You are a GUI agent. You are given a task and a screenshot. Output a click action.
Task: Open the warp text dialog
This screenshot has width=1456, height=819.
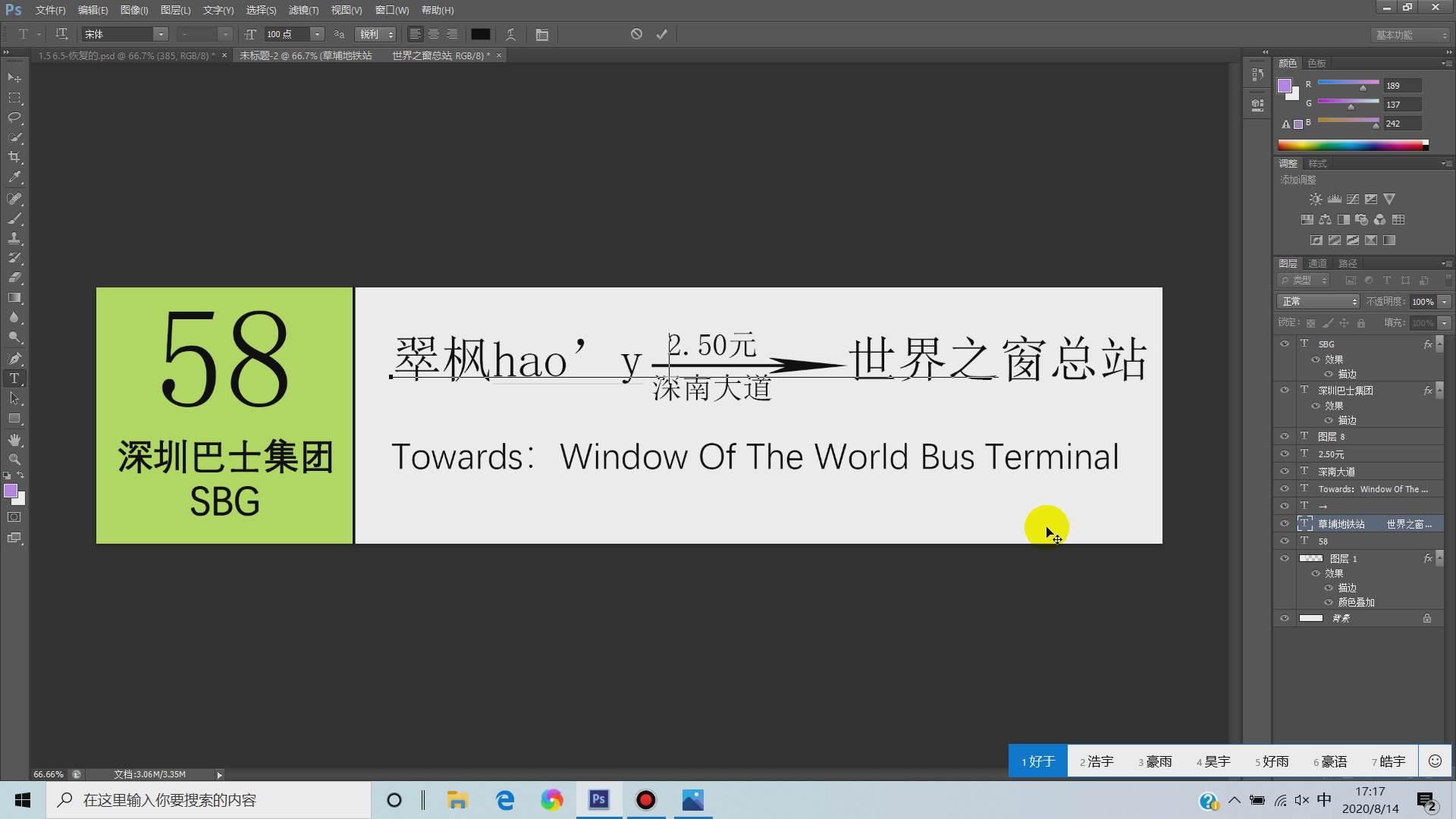pos(511,34)
